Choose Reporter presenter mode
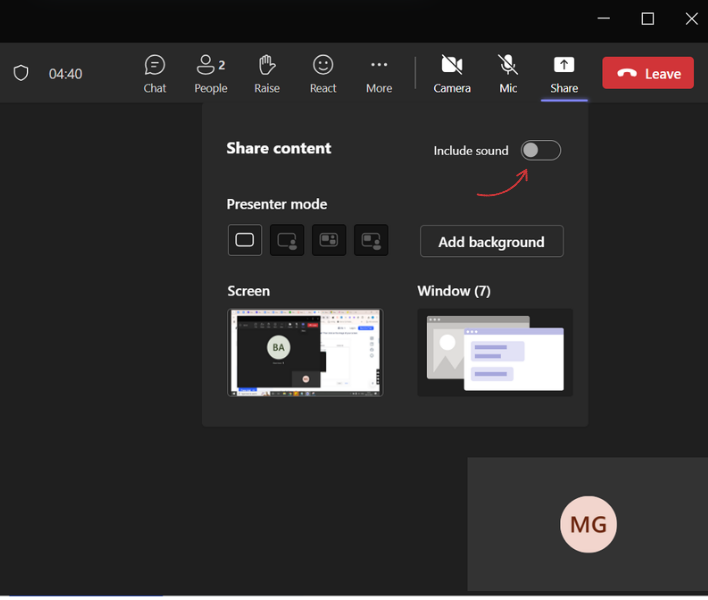708x600 pixels. (371, 240)
